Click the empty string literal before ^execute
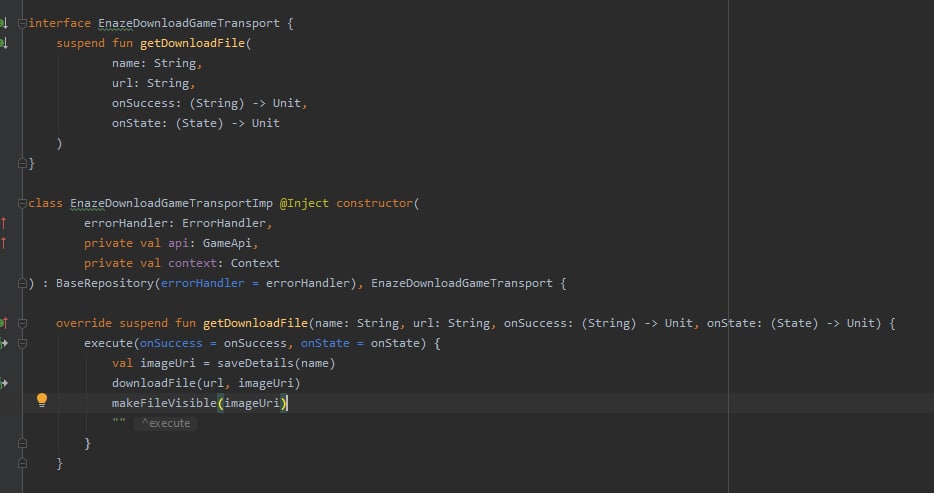This screenshot has height=493, width=934. [x=119, y=422]
